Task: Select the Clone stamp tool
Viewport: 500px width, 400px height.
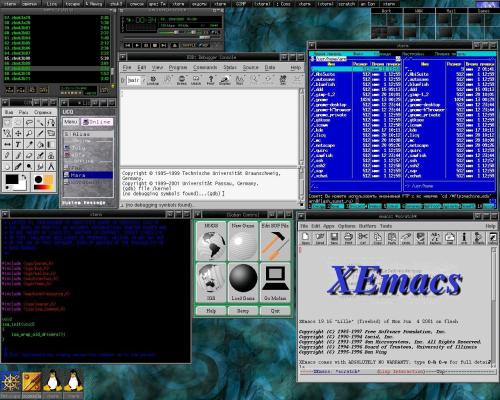Action: tap(51, 155)
